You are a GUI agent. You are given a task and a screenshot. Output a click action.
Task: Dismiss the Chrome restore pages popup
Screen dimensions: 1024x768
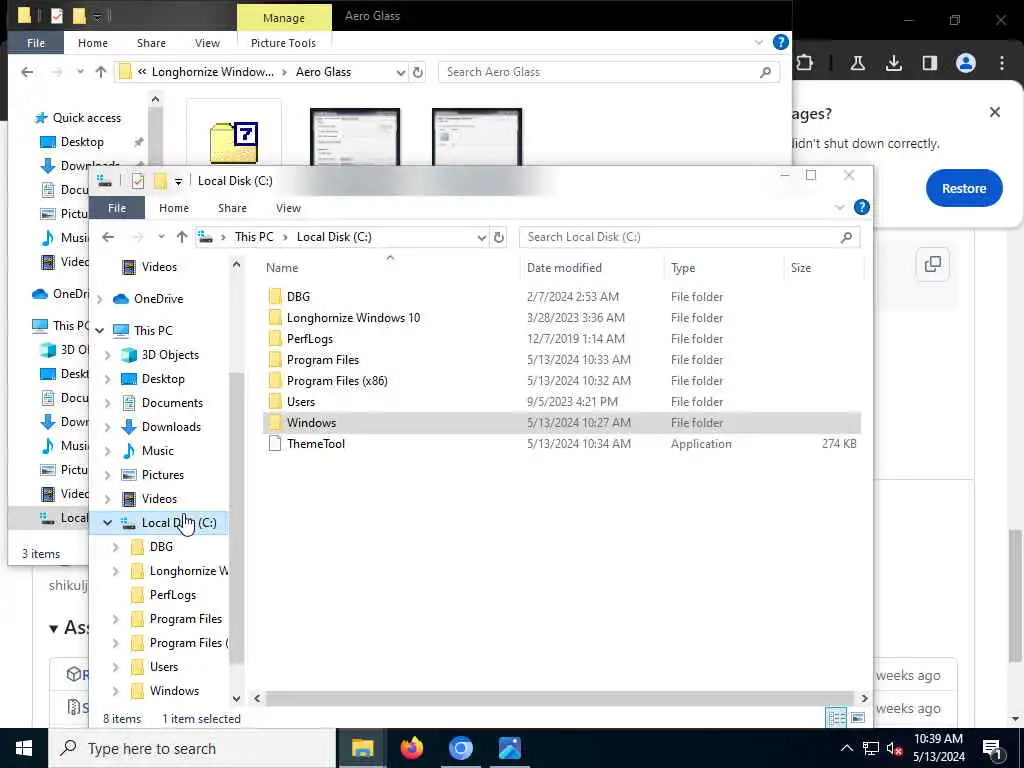pyautogui.click(x=995, y=112)
